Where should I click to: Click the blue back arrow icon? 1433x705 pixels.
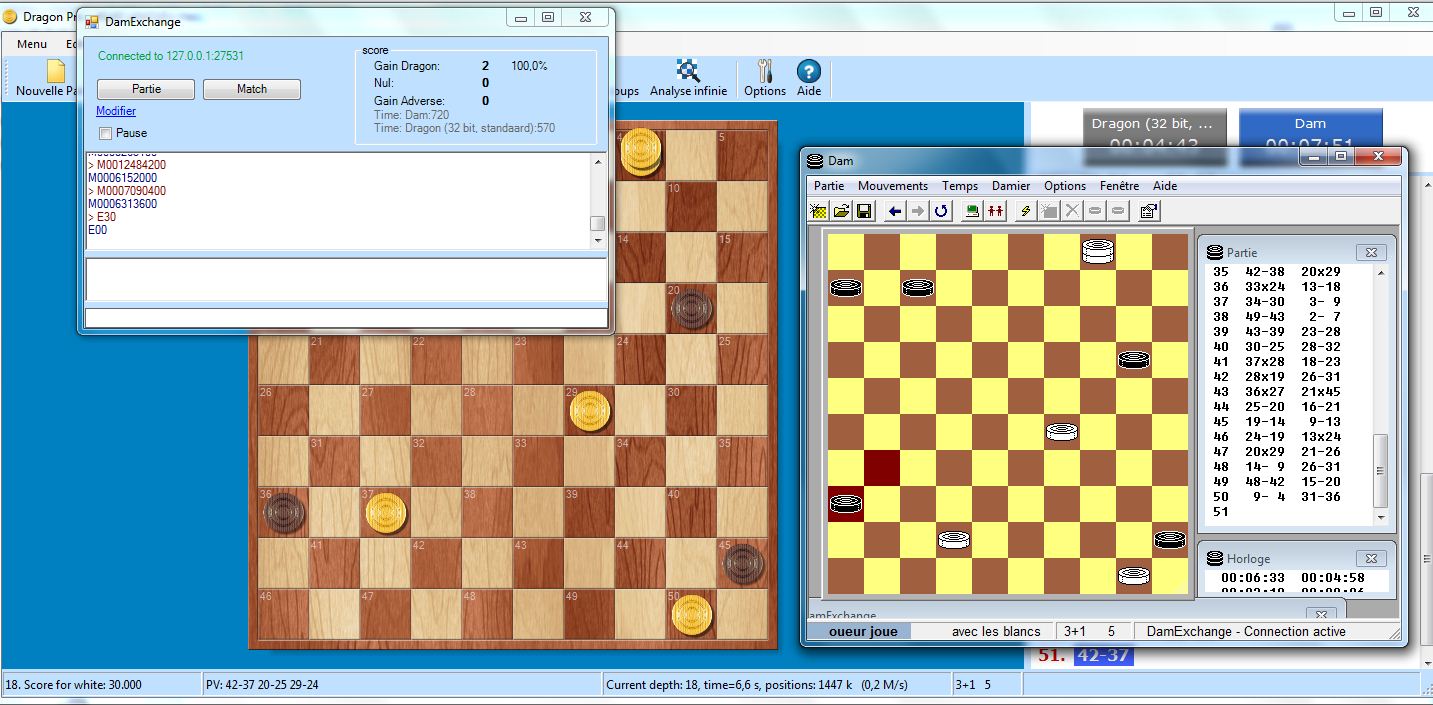(x=895, y=211)
